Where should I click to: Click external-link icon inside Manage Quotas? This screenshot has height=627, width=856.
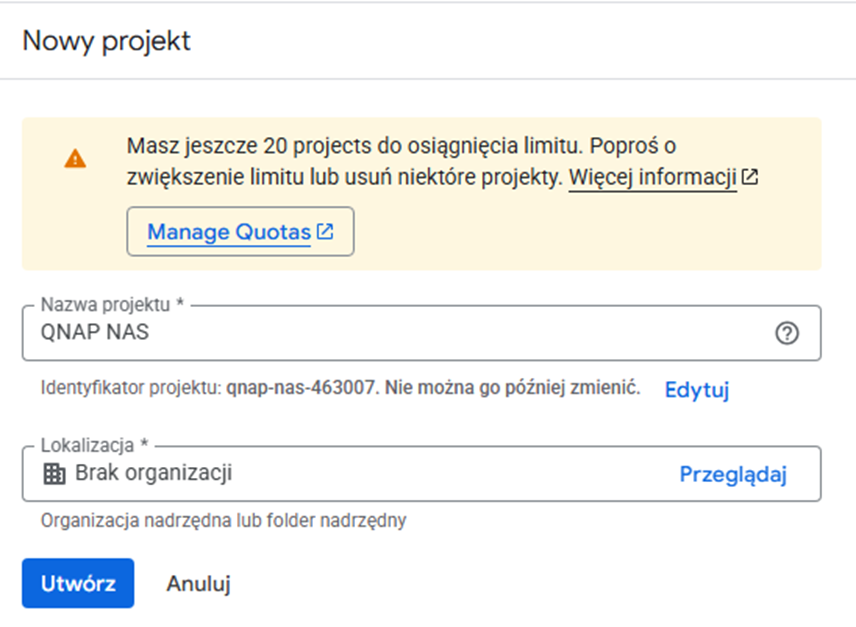325,231
